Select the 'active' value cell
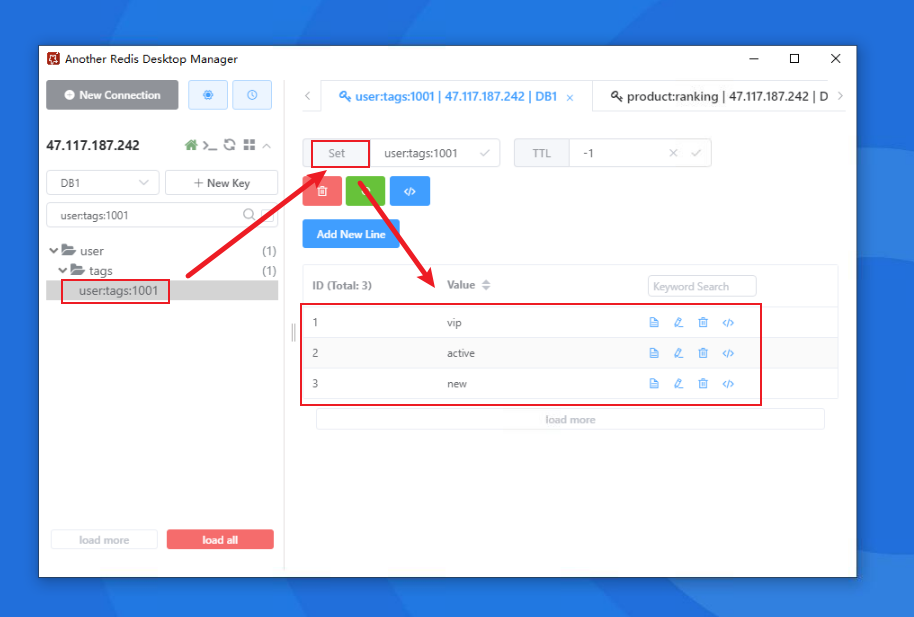914x617 pixels. 460,353
